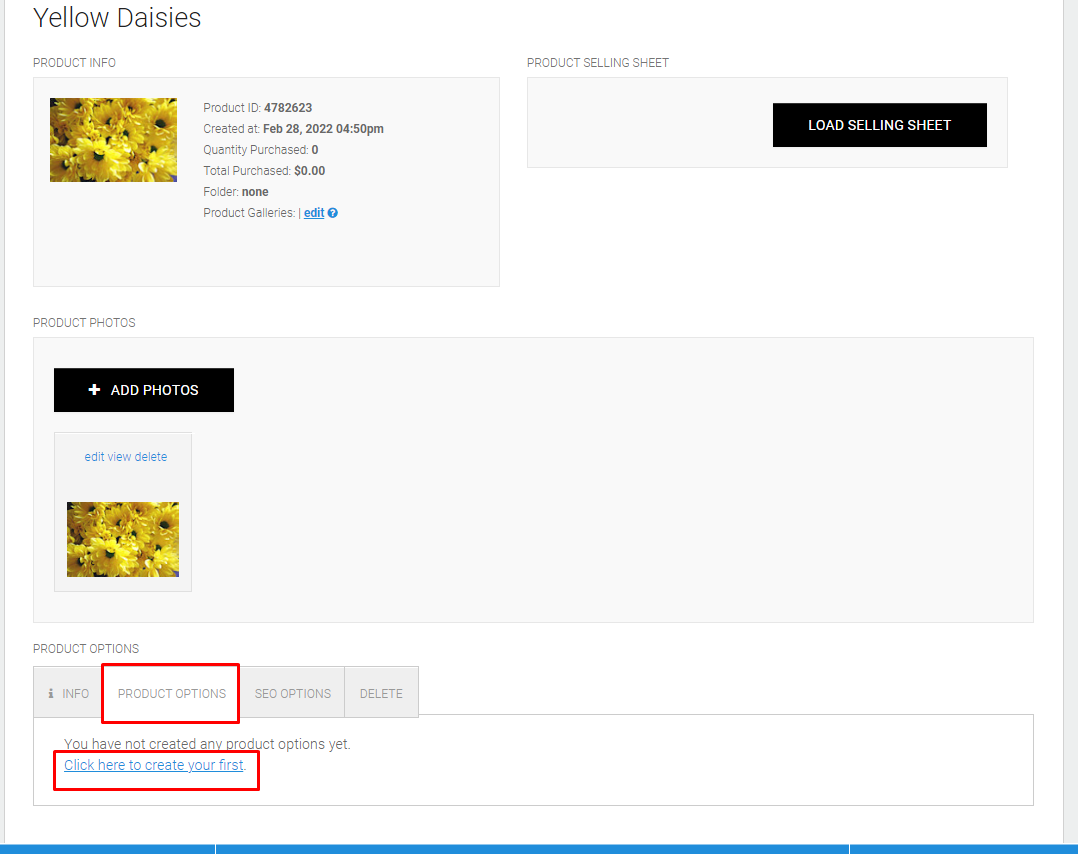Click the LOAD SELLING SHEET button
The height and width of the screenshot is (854, 1078).
tap(879, 125)
